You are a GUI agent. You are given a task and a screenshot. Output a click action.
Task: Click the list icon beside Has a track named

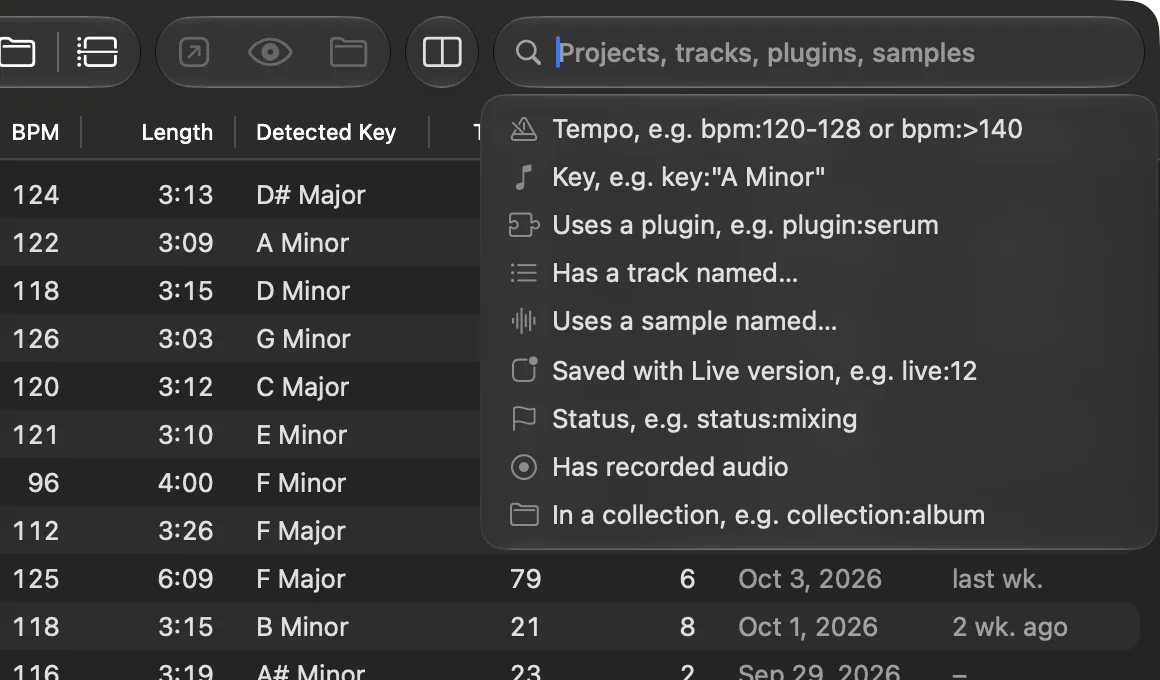pos(524,273)
